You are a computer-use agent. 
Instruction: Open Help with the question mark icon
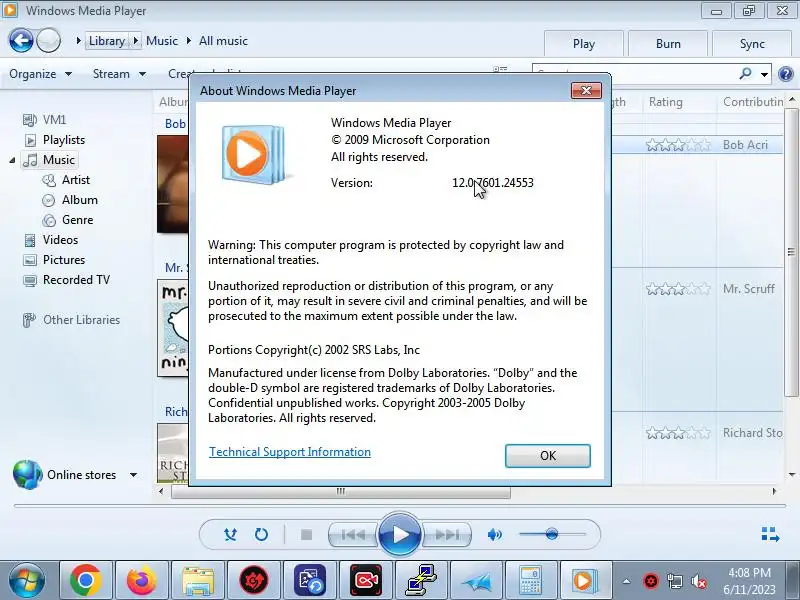pos(786,74)
